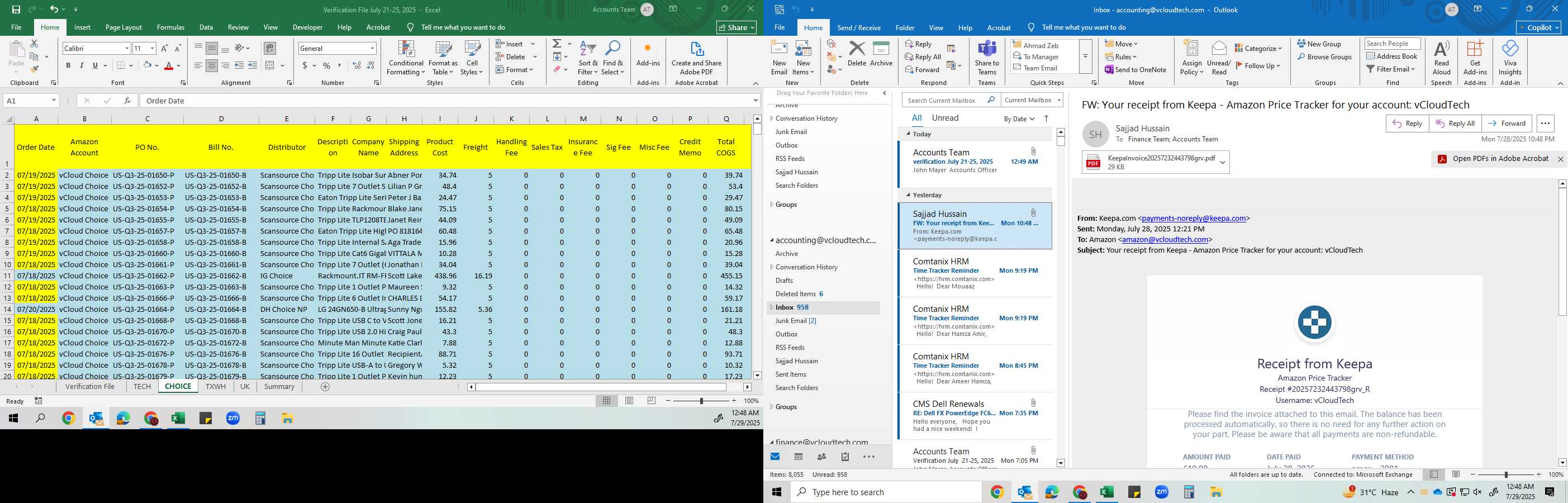Click Italic button in Excel ribbon
Screen dimensions: 1568x503
(82, 65)
